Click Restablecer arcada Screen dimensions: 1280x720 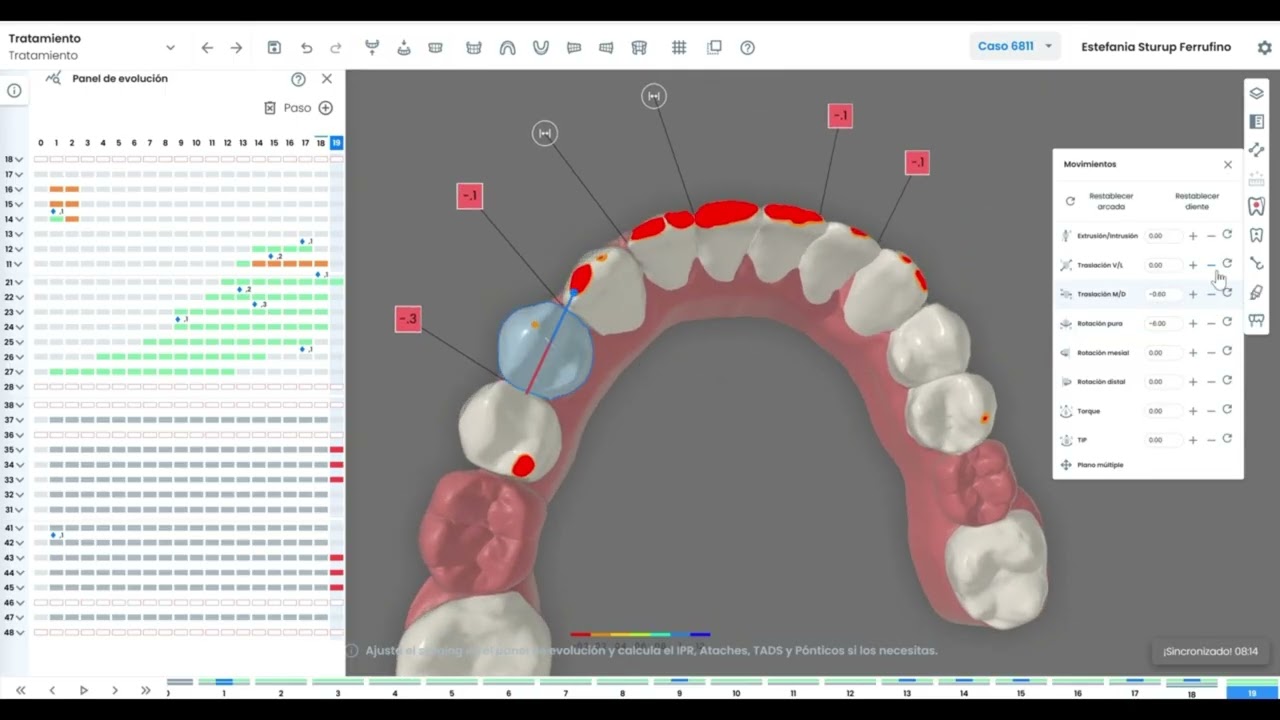1111,201
